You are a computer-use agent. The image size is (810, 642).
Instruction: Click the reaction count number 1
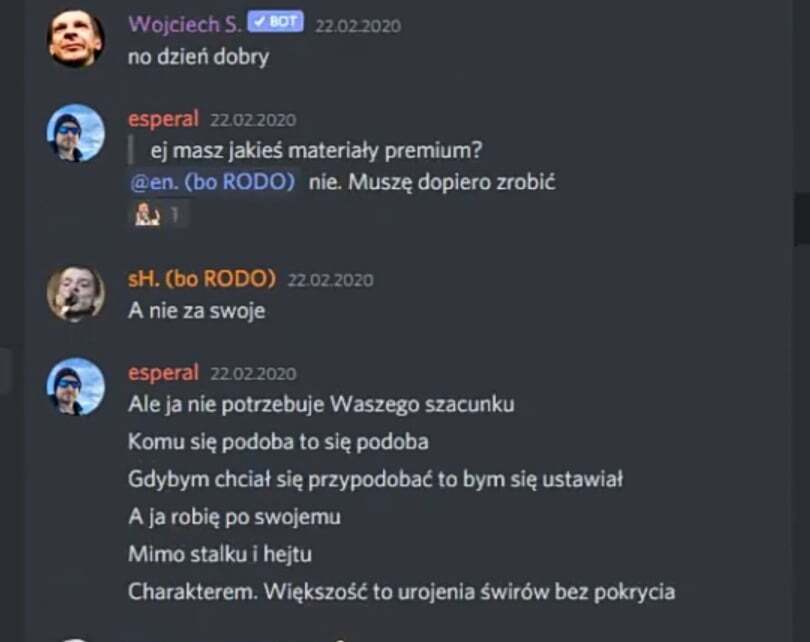[175, 214]
